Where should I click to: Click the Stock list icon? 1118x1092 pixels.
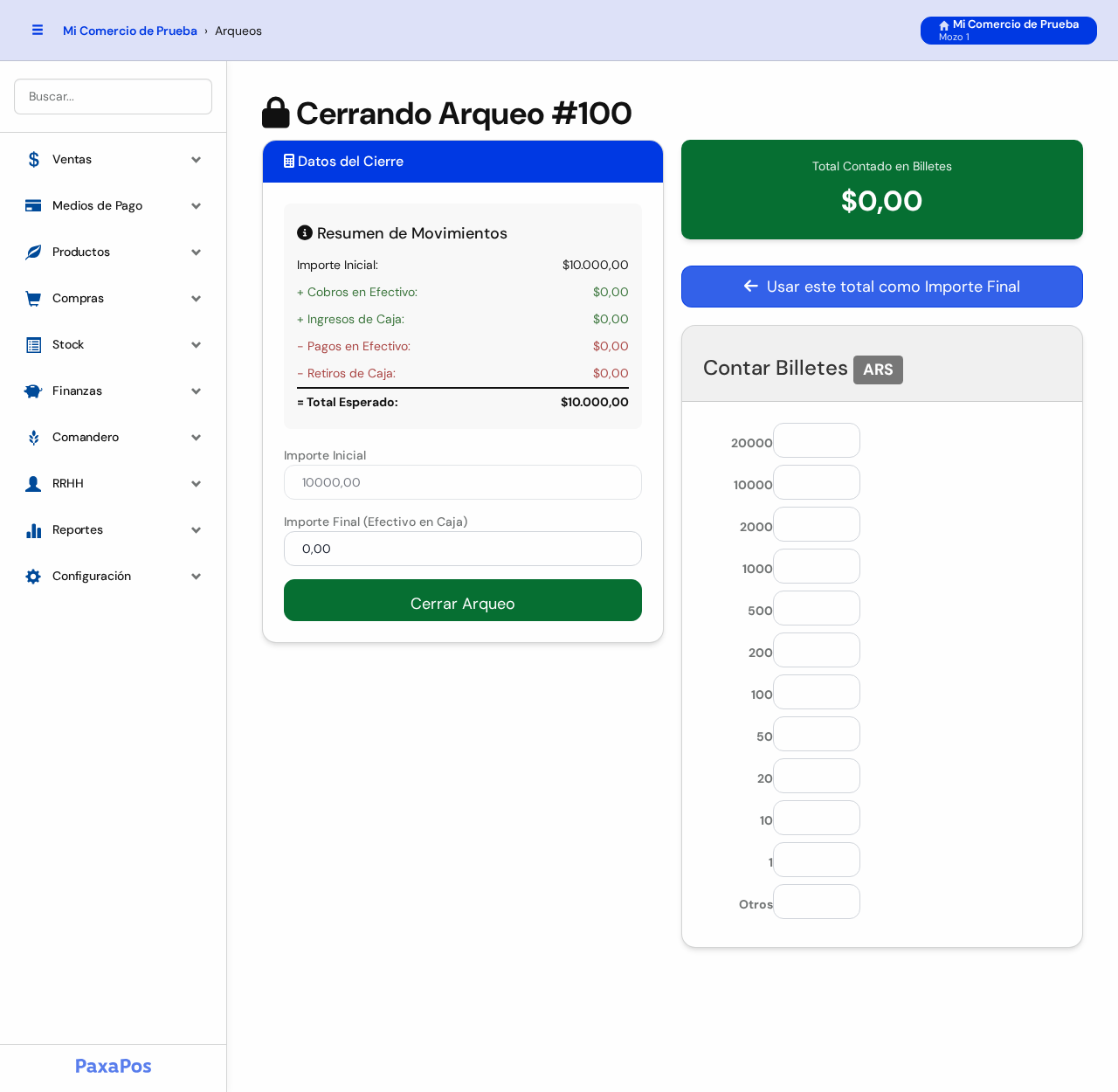(33, 344)
